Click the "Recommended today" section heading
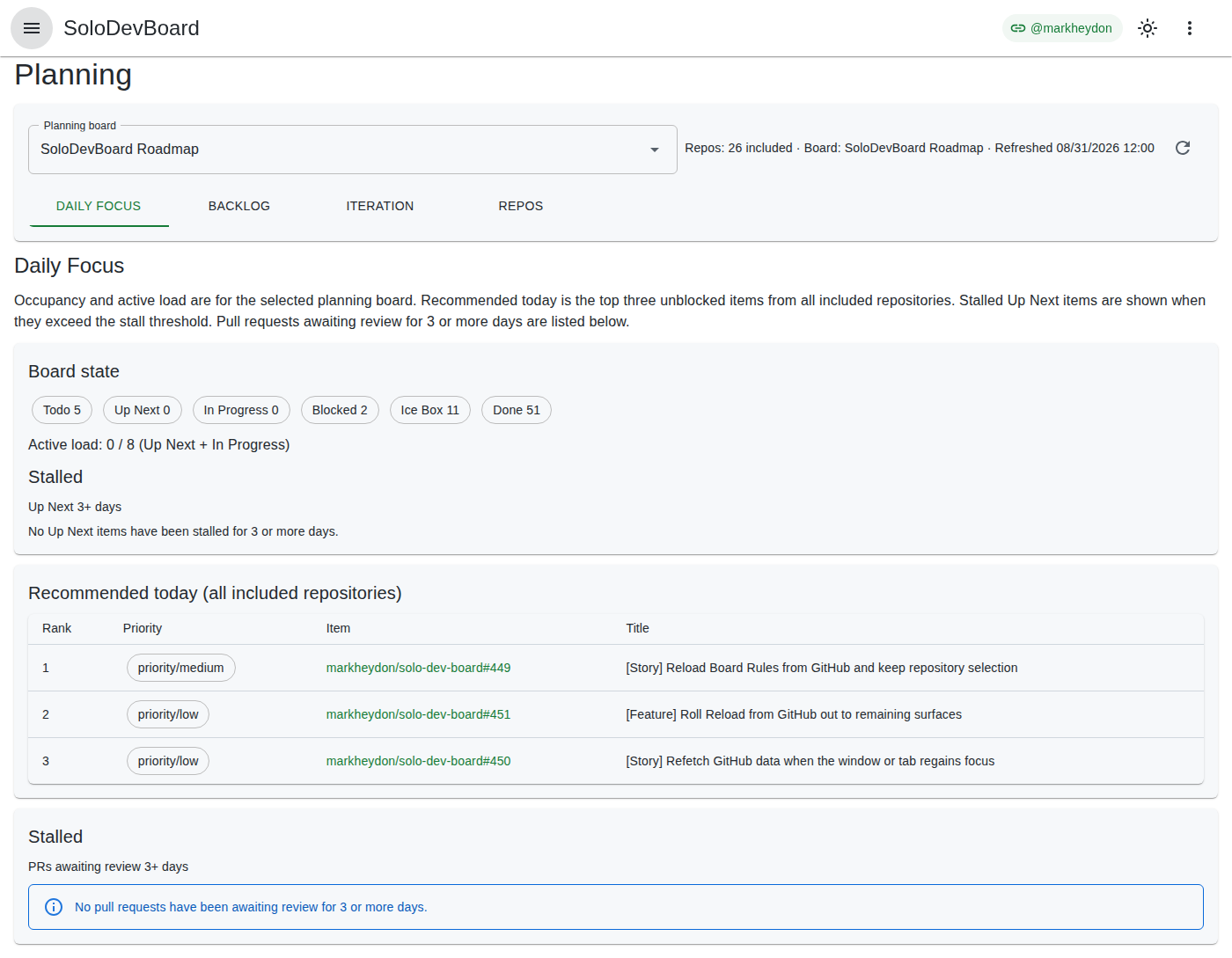Viewport: 1232px width, 958px height. [x=215, y=593]
